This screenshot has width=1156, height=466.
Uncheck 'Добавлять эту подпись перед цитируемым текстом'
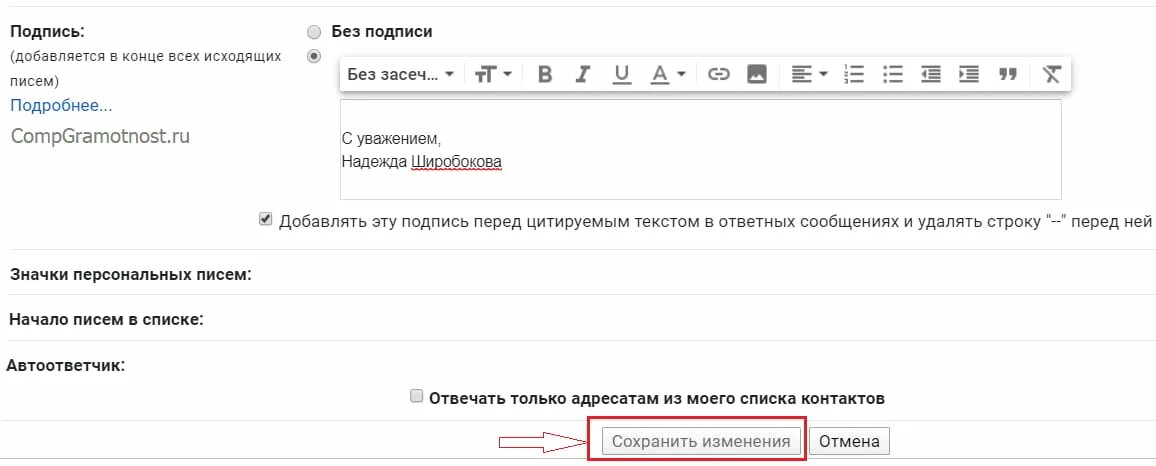pos(265,220)
